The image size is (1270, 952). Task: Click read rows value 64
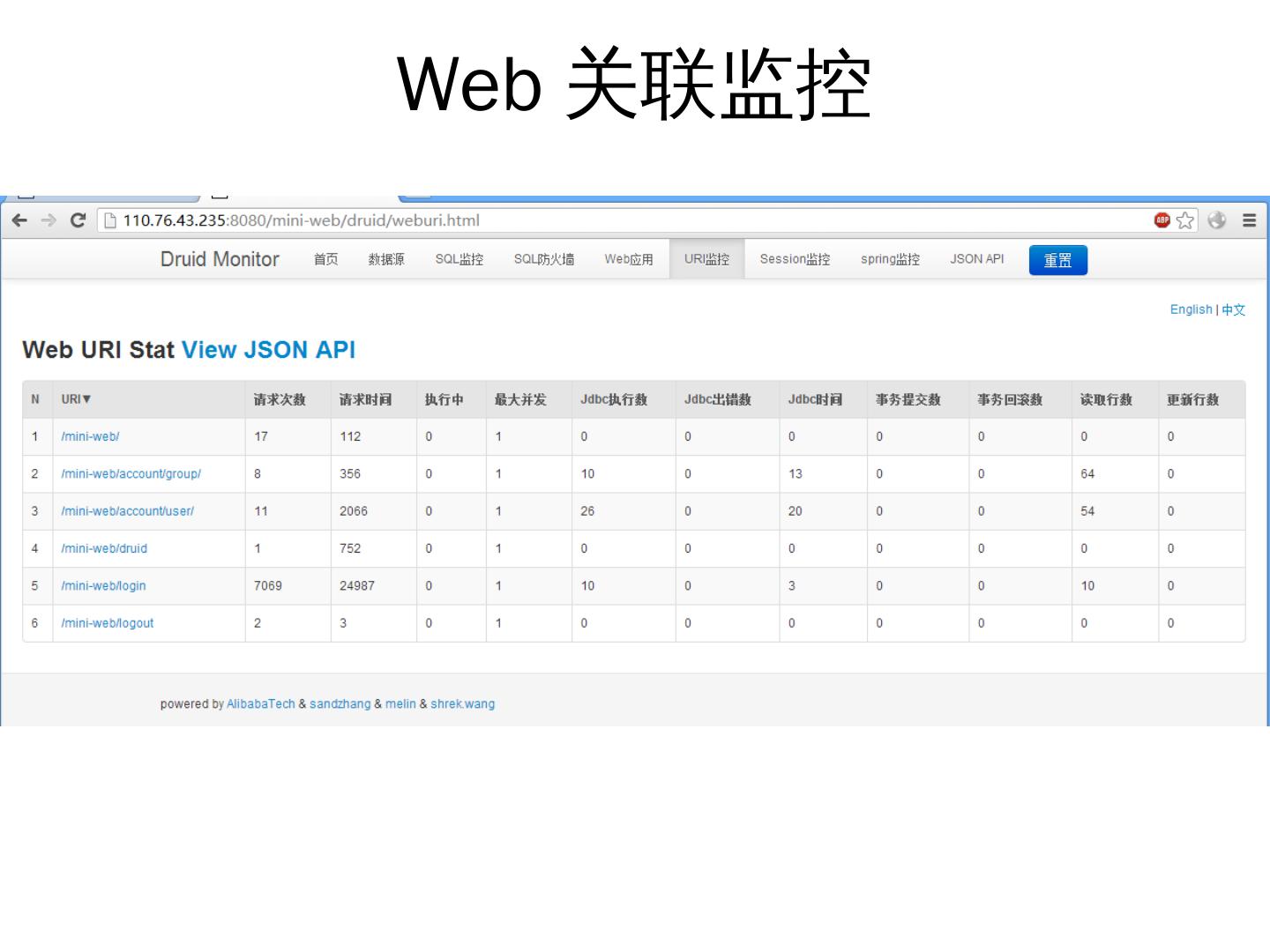point(1087,473)
